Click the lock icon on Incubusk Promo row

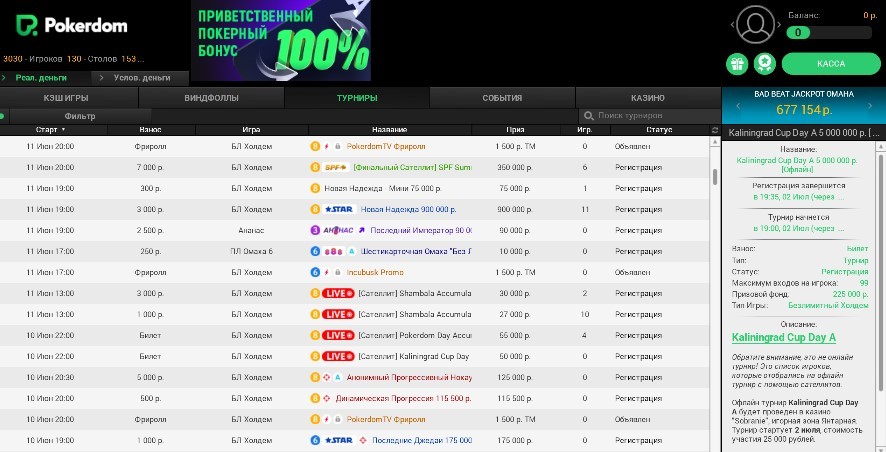pos(337,272)
